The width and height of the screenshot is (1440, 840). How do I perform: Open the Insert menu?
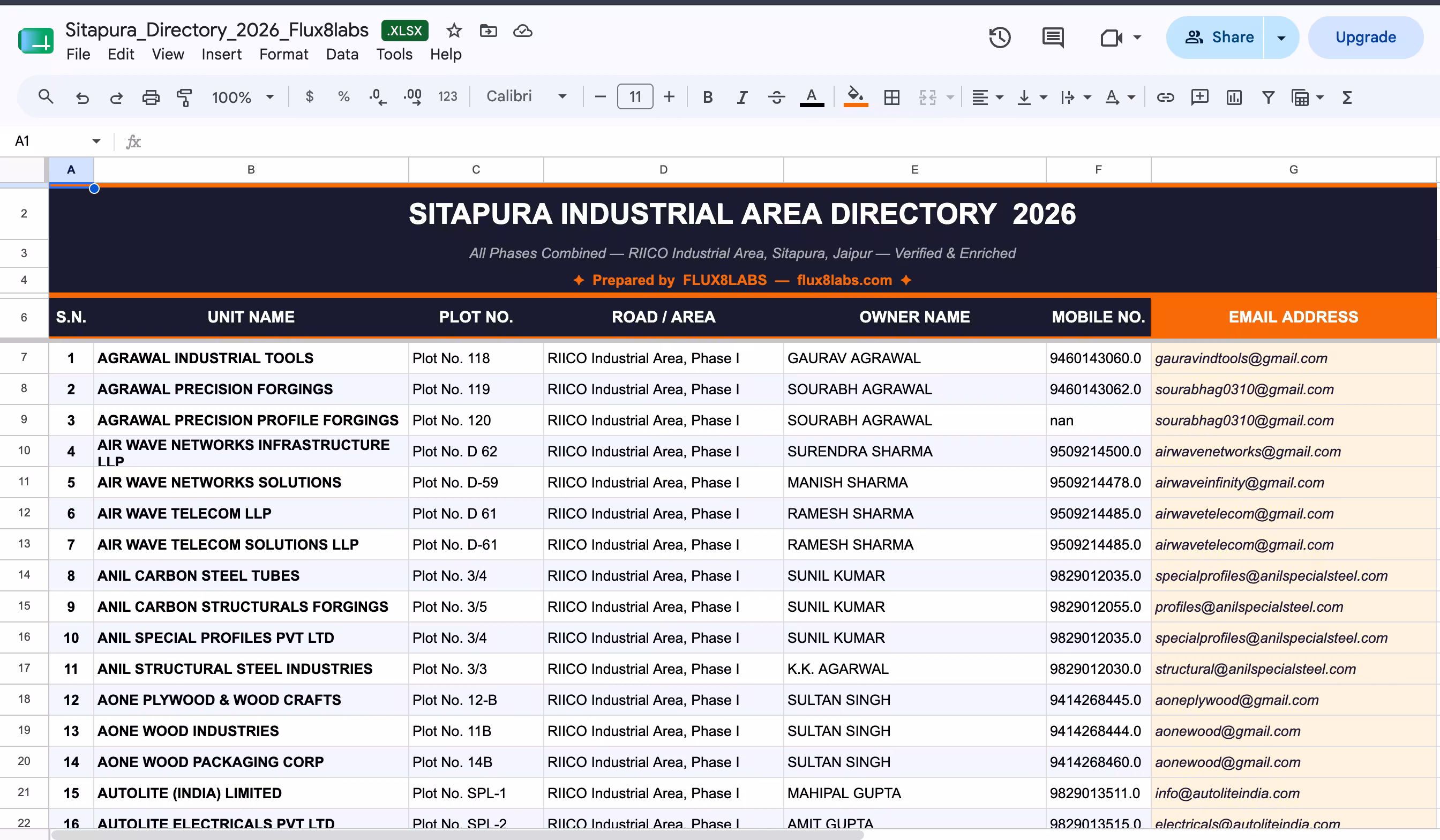click(x=221, y=54)
